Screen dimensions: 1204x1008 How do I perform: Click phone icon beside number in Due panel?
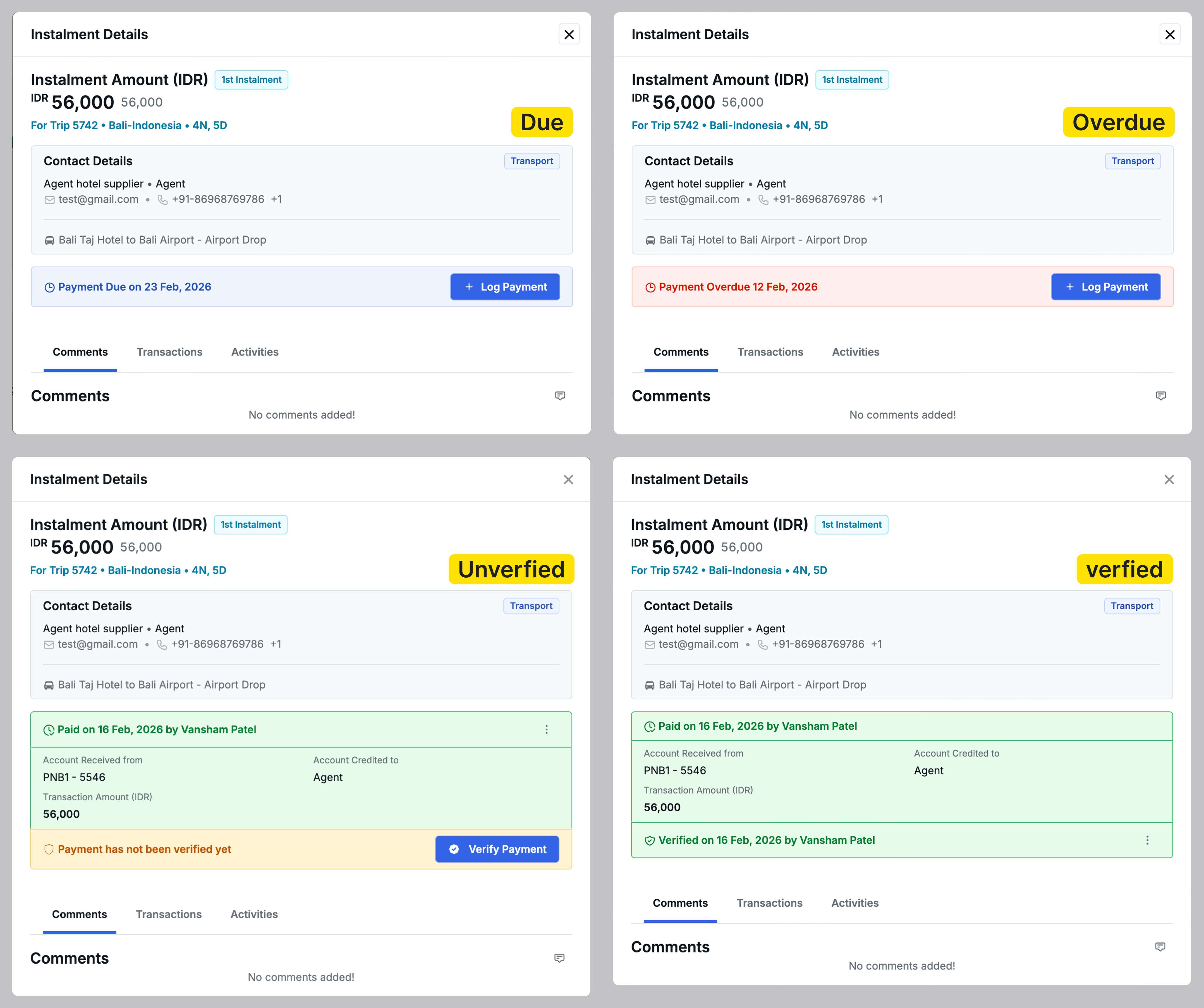coord(163,200)
